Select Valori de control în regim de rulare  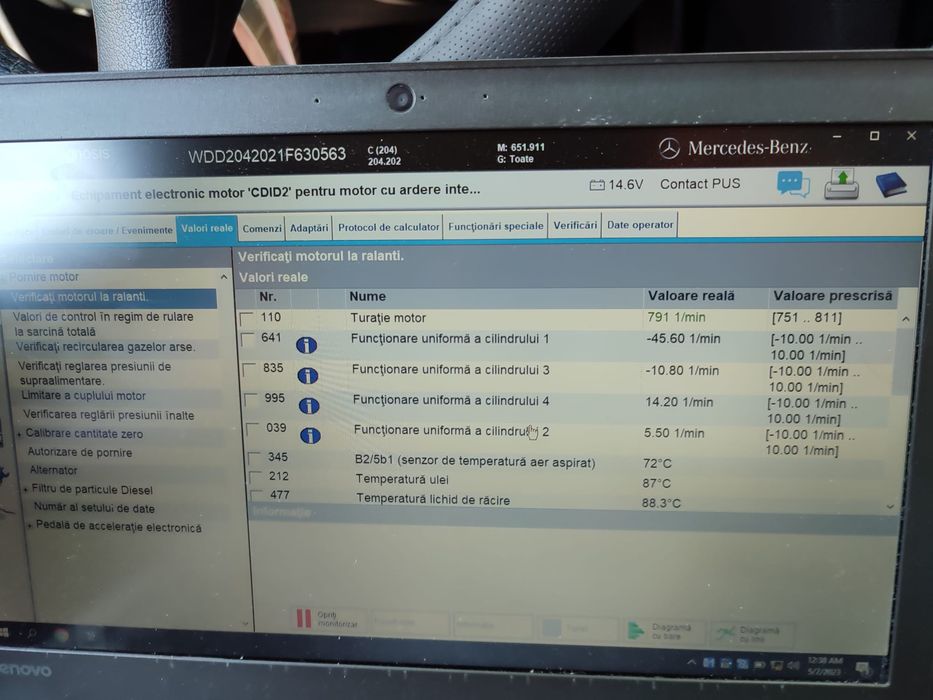point(103,324)
